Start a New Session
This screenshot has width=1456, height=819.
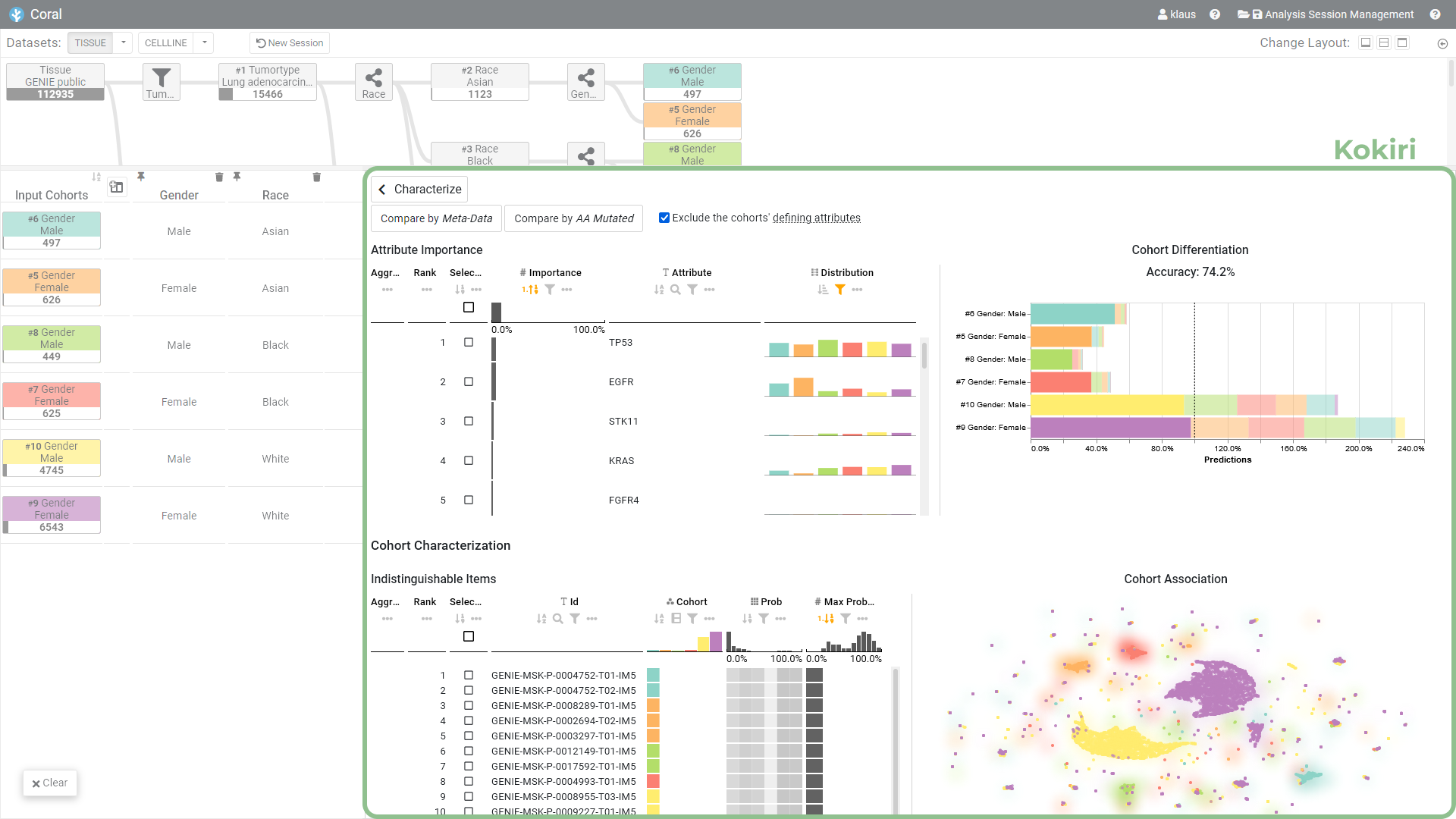pyautogui.click(x=289, y=42)
